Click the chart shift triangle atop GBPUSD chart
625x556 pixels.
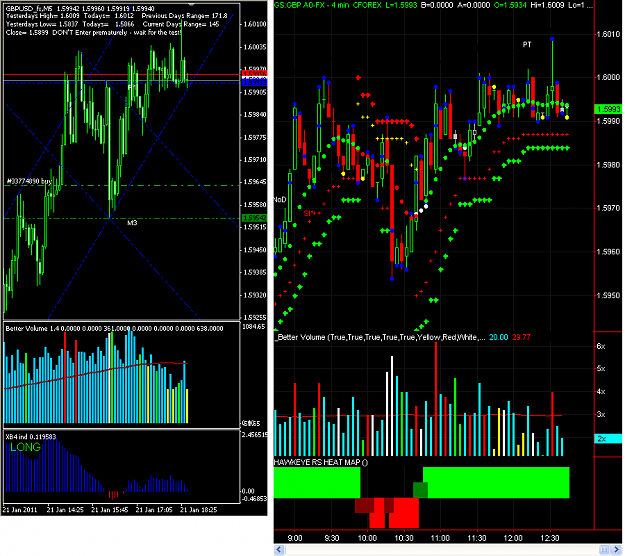[191, 4]
